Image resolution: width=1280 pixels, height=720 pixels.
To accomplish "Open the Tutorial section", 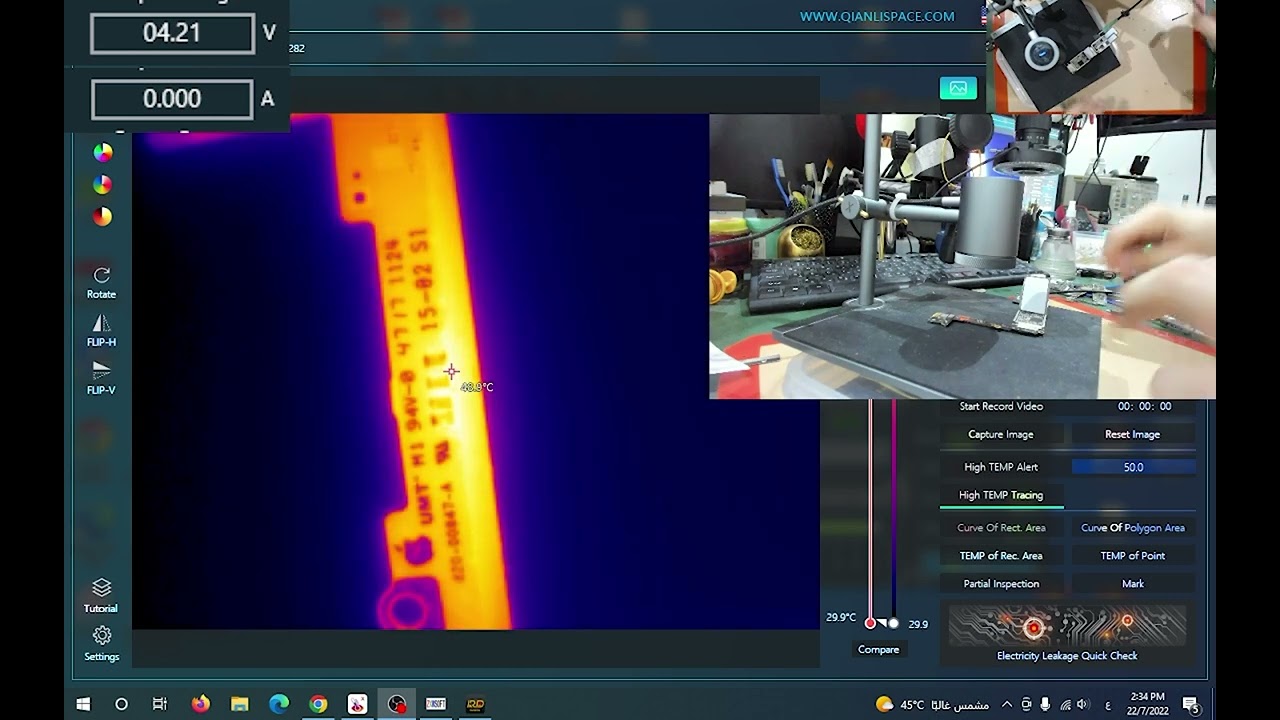I will [101, 595].
